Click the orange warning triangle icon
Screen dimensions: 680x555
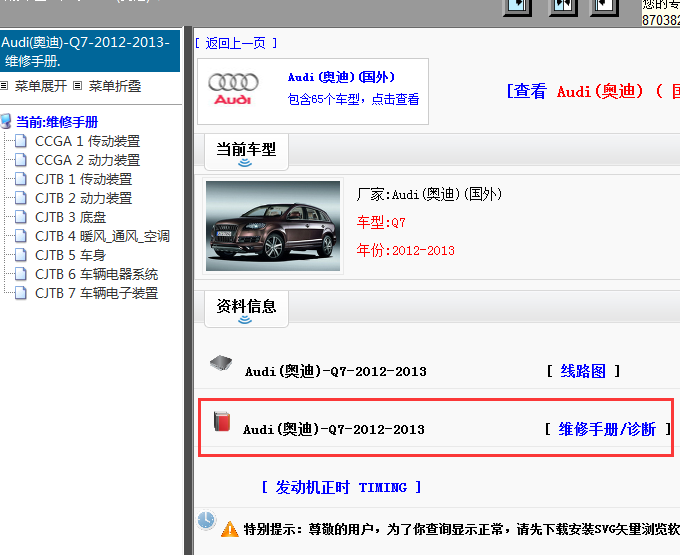pos(229,529)
